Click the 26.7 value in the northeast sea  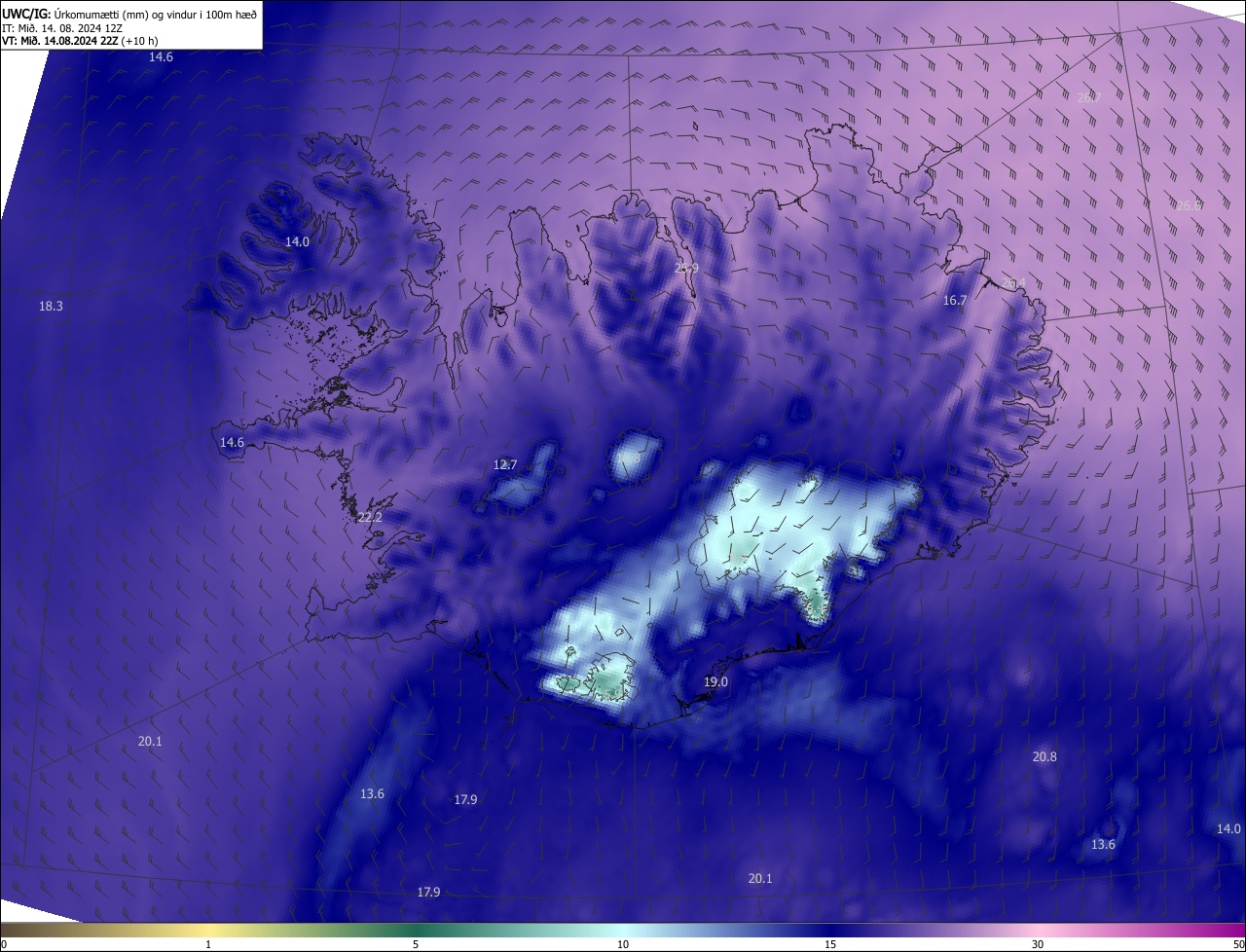pos(1089,96)
